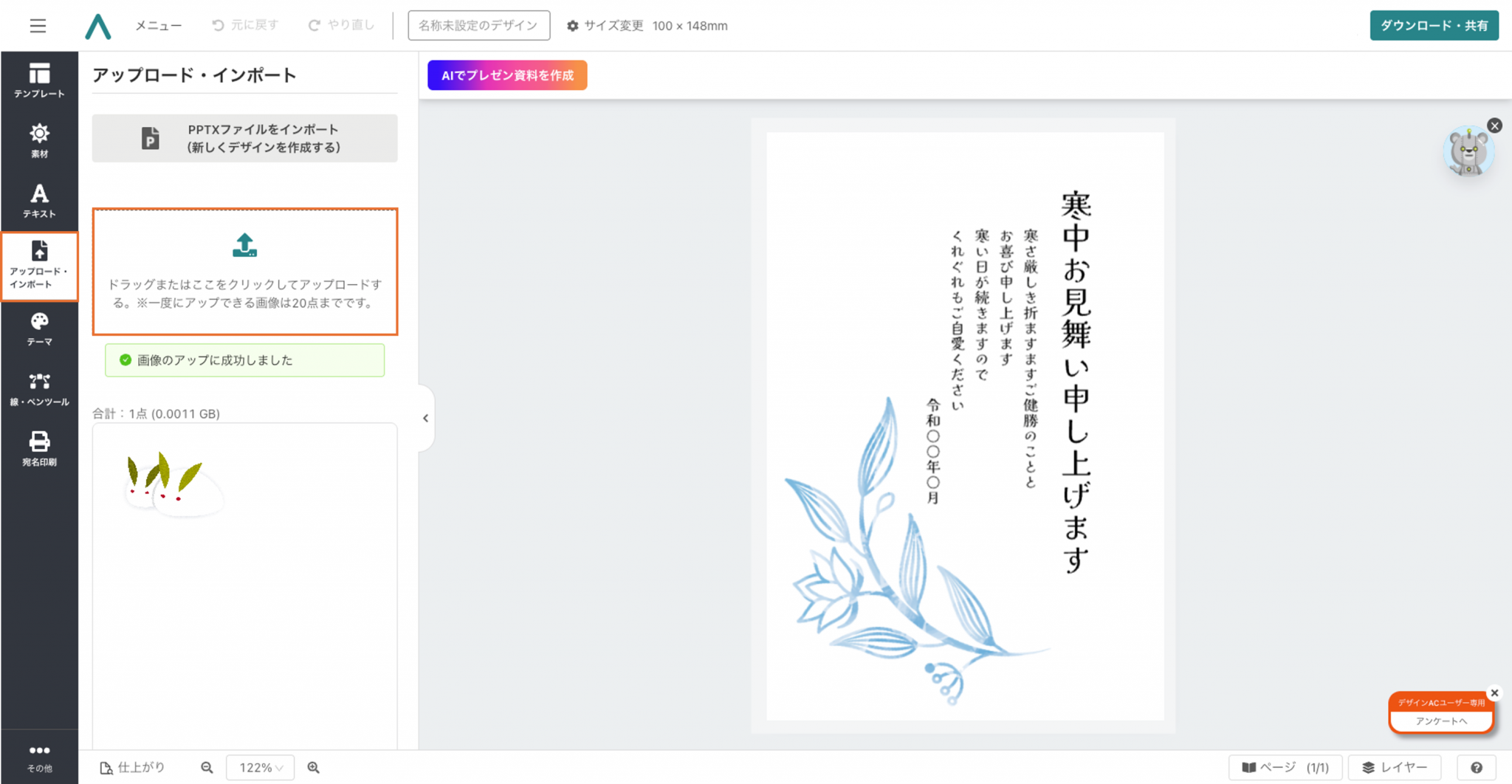This screenshot has width=1512, height=784.
Task: Open the Templates panel in sidebar
Action: pos(39,80)
